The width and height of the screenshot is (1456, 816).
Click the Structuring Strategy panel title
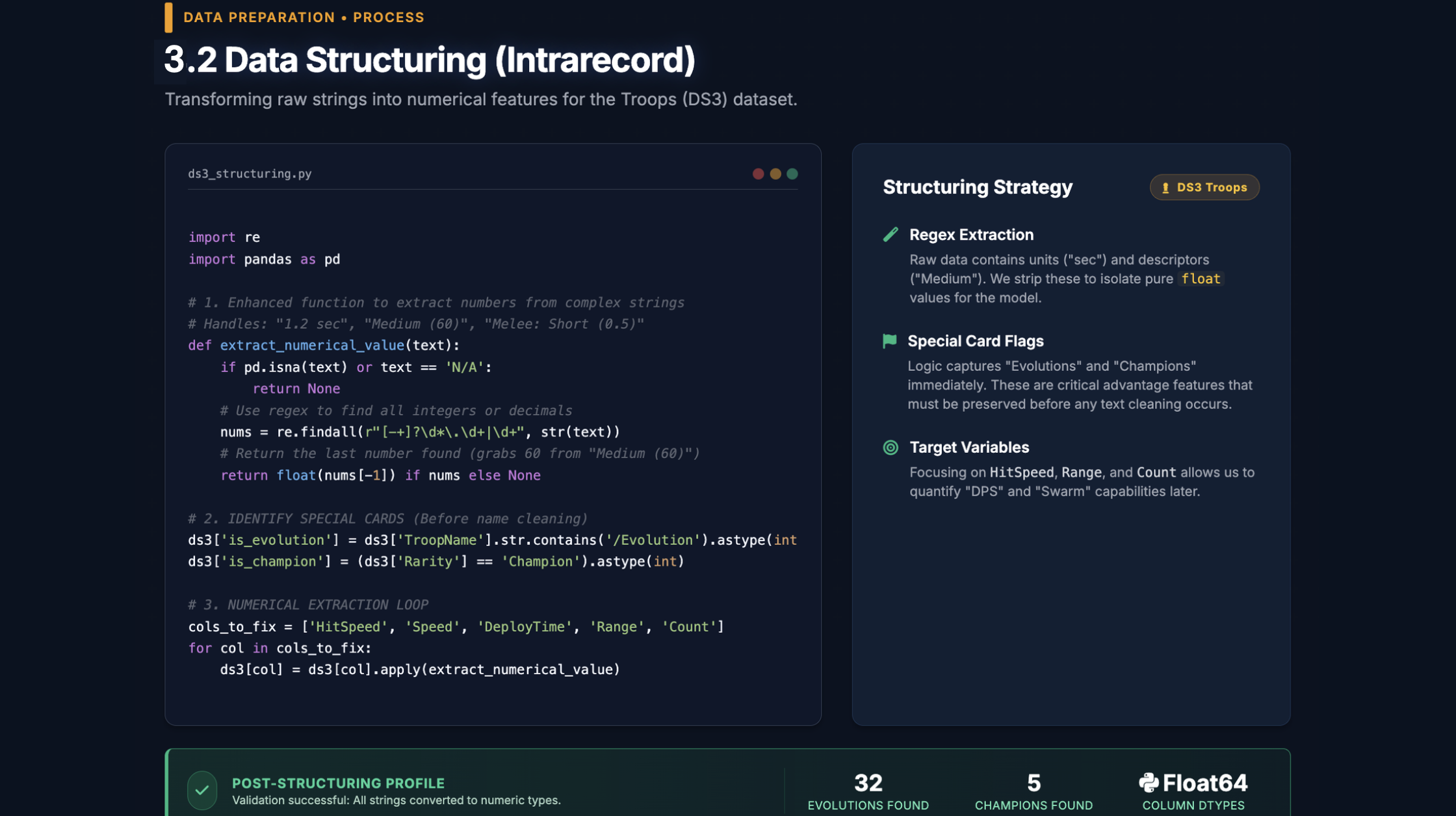tap(977, 187)
